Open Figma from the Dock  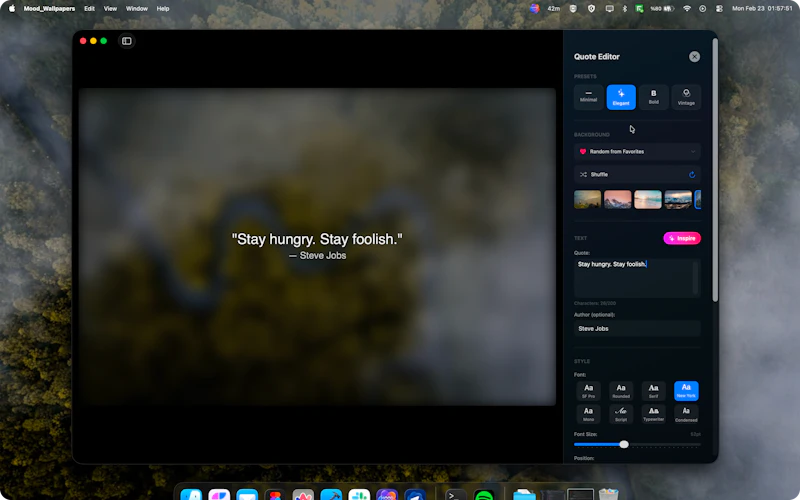coord(275,495)
